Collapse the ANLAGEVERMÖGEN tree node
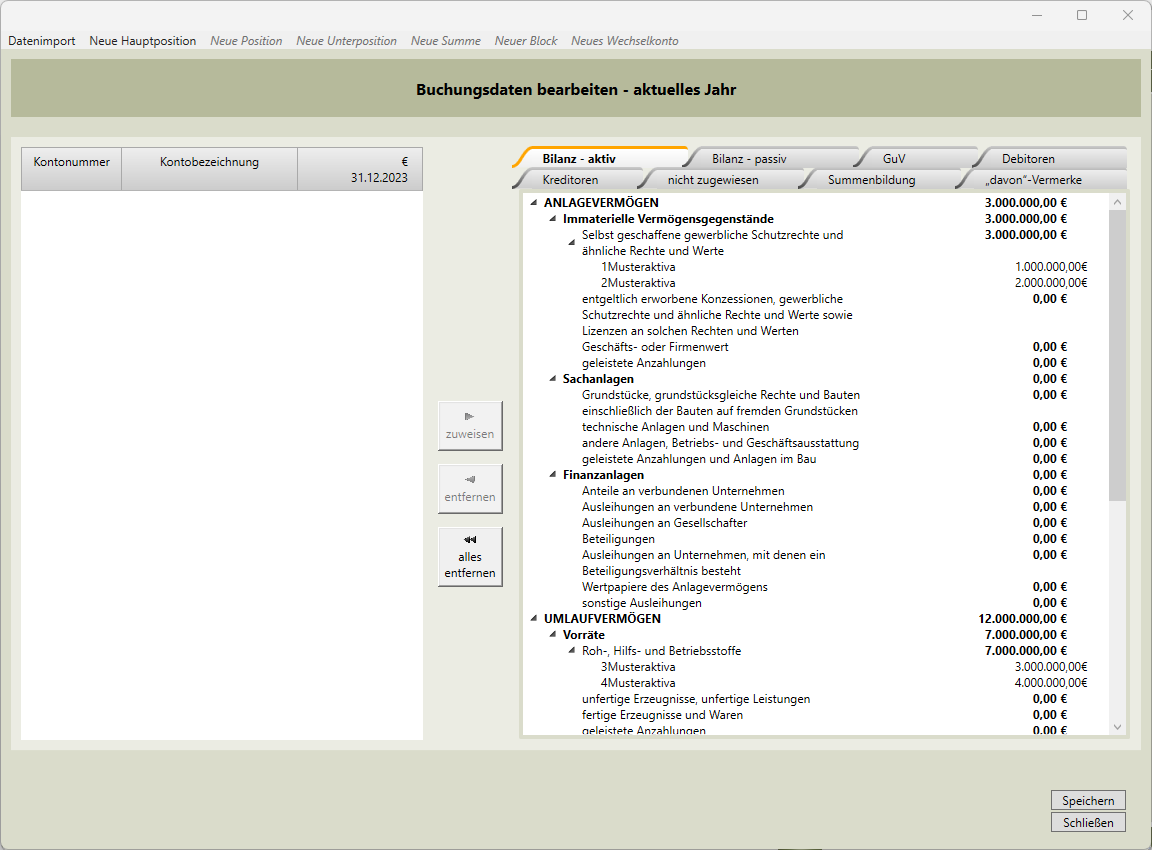The width and height of the screenshot is (1152, 850). click(533, 203)
